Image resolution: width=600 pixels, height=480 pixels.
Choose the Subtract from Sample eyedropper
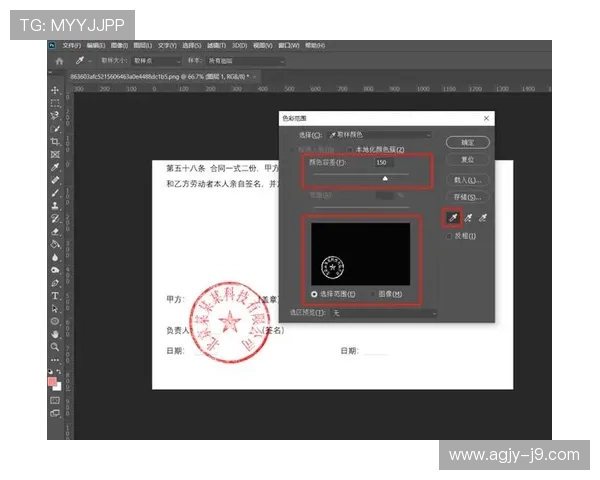(483, 218)
